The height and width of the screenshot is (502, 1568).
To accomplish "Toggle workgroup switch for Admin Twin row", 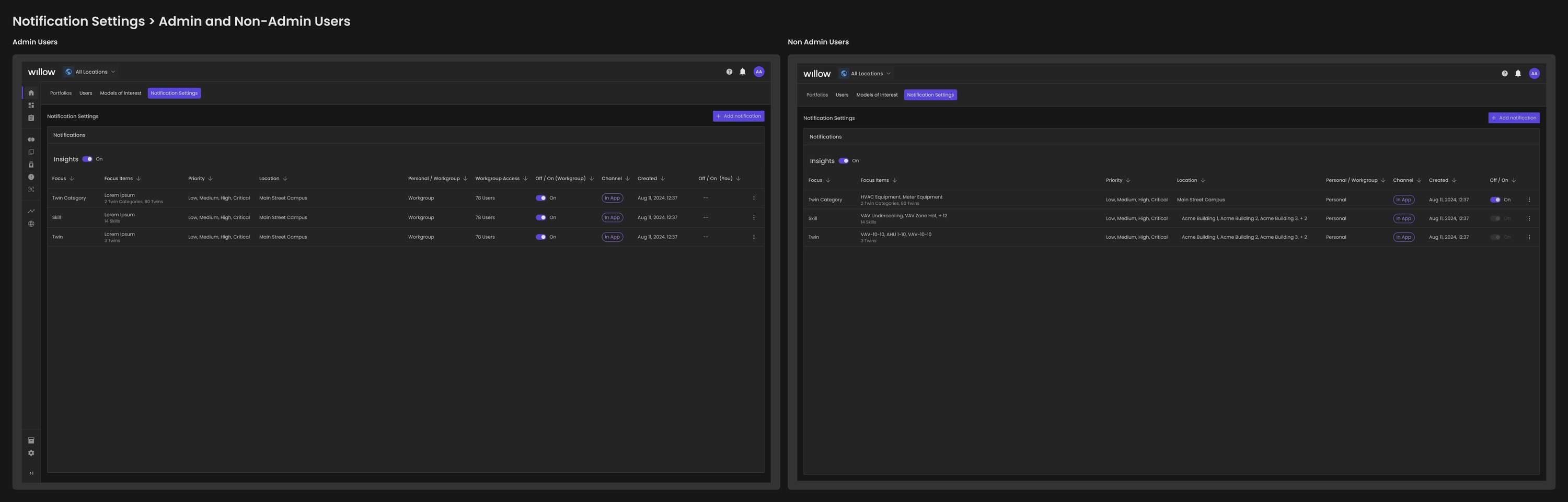I will 540,237.
